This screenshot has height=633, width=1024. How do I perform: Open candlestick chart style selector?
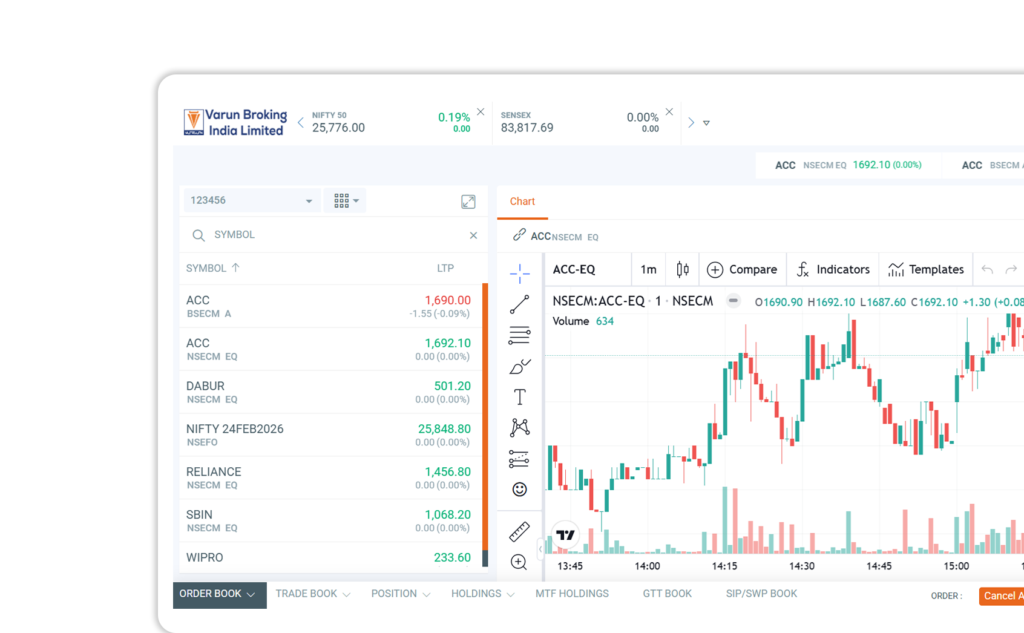coord(683,269)
